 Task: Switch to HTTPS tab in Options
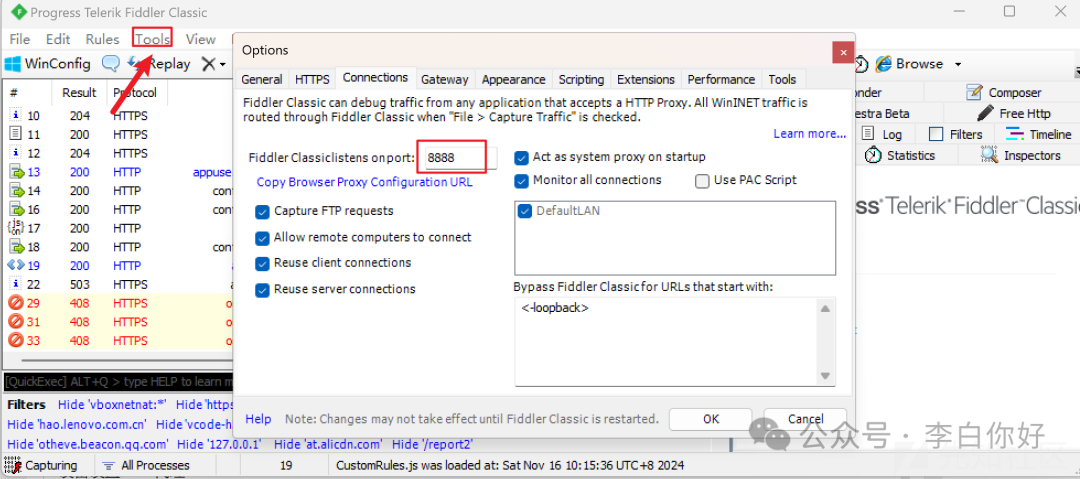coord(312,79)
